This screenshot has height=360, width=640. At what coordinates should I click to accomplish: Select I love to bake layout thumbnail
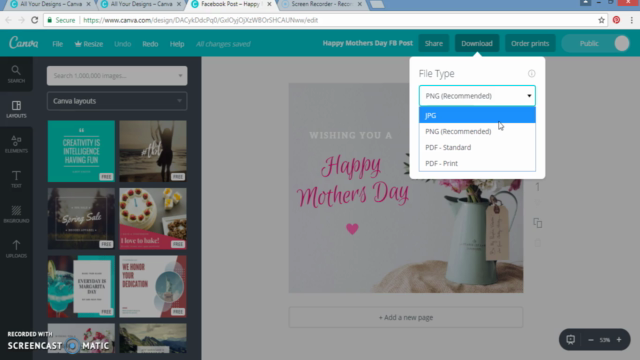click(x=153, y=218)
